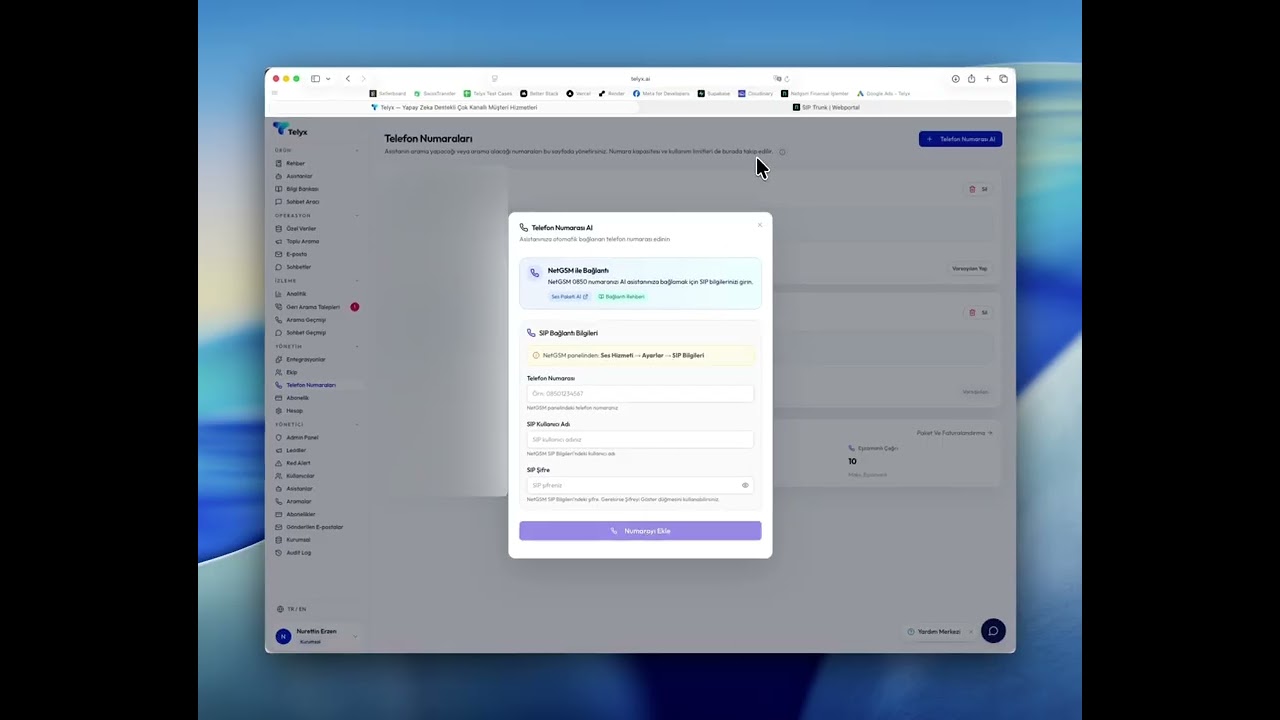Open Gönderilen E-postalar in the sidebar
Image resolution: width=1280 pixels, height=720 pixels.
pyautogui.click(x=315, y=527)
